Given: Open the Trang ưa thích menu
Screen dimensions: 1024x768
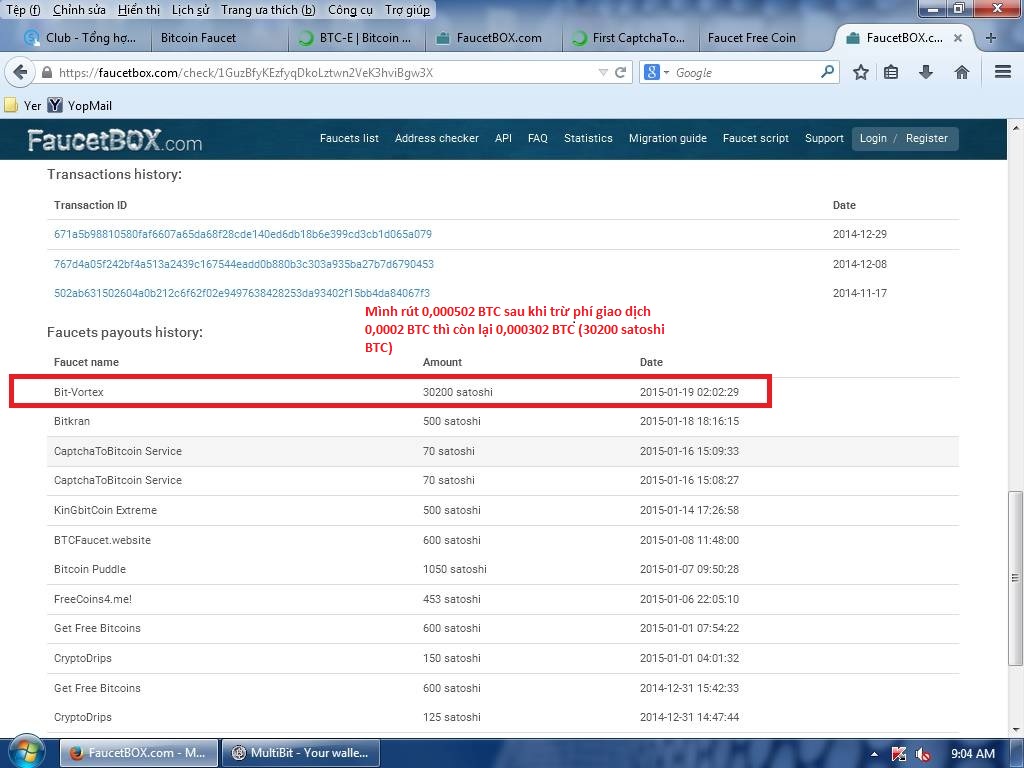Looking at the screenshot, I should tap(268, 10).
